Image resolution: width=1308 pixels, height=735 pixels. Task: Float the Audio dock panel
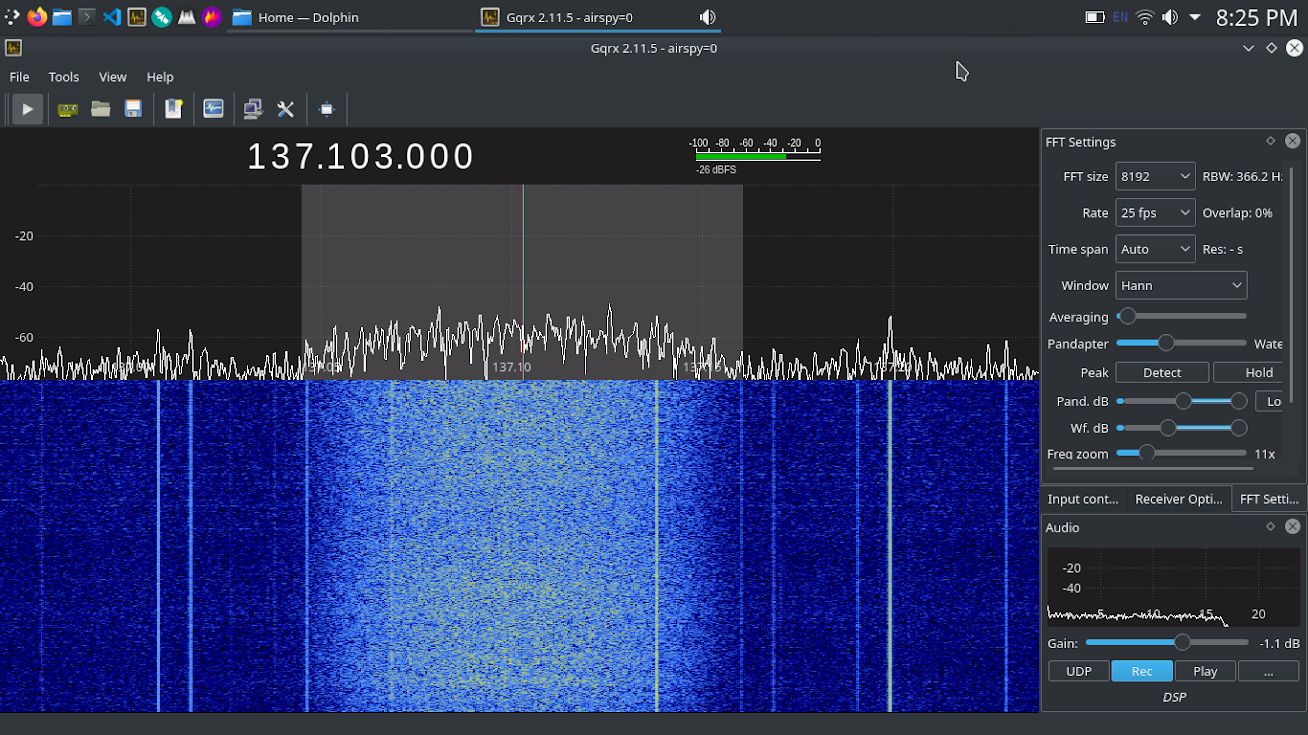[1271, 527]
